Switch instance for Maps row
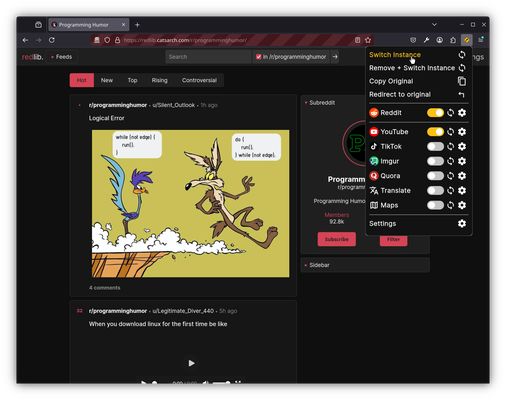Screen dimensions: 506x400 tap(450, 205)
